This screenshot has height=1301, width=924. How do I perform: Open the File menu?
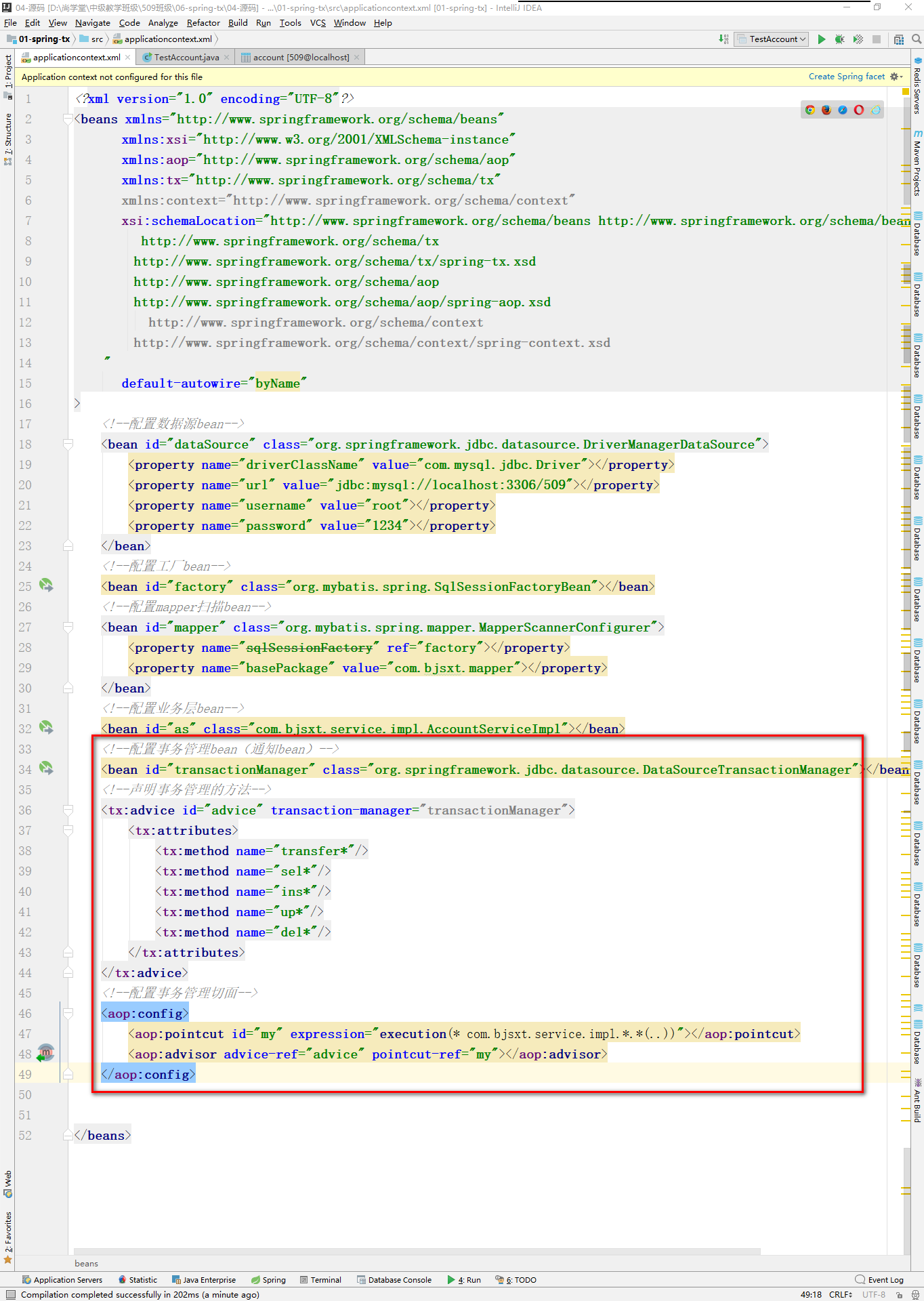(x=10, y=23)
